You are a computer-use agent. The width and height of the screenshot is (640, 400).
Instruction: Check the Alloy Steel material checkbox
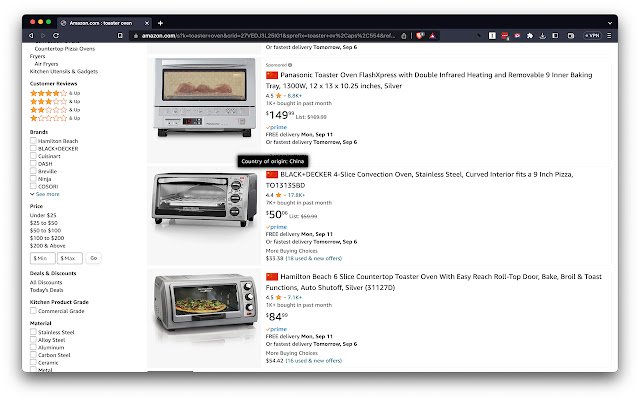tap(33, 340)
